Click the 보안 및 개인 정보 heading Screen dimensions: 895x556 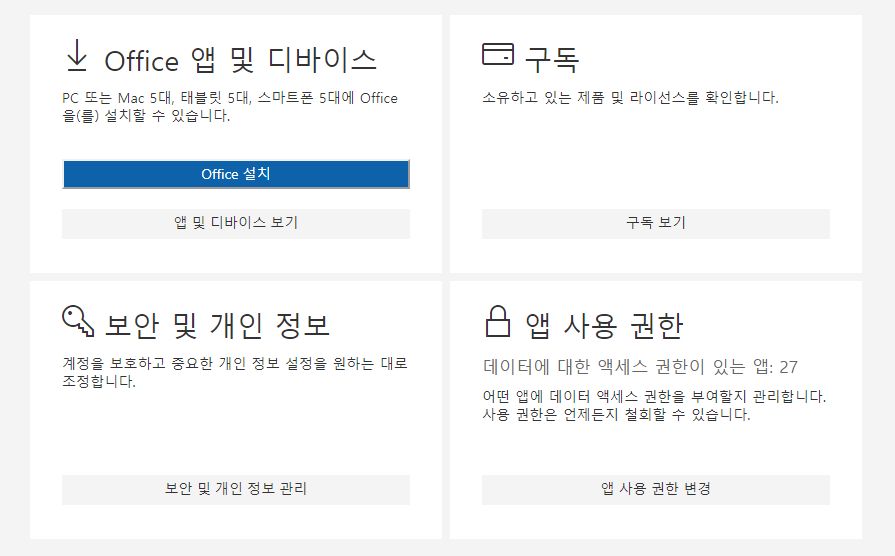pos(217,325)
